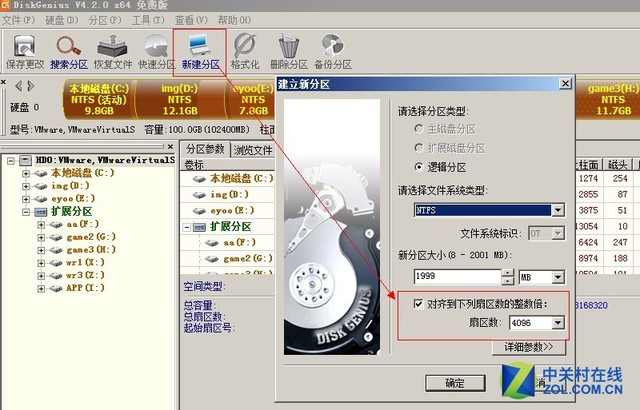Click the 删除分区 delete partition icon
Screen dimensions: 640x410
(x=289, y=52)
